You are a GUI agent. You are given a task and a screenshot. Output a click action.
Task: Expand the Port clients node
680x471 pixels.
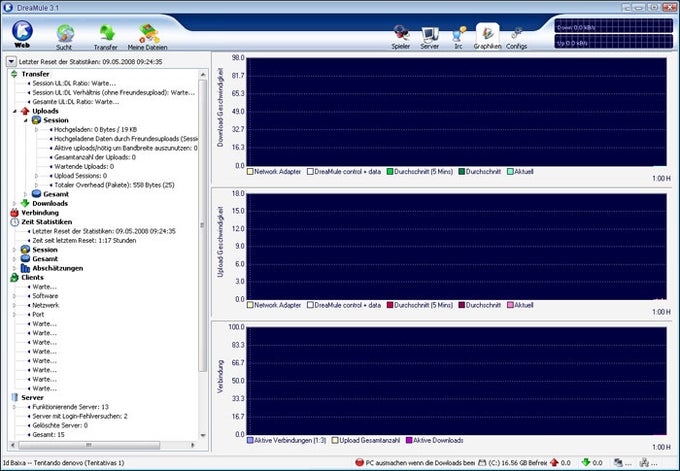14,314
